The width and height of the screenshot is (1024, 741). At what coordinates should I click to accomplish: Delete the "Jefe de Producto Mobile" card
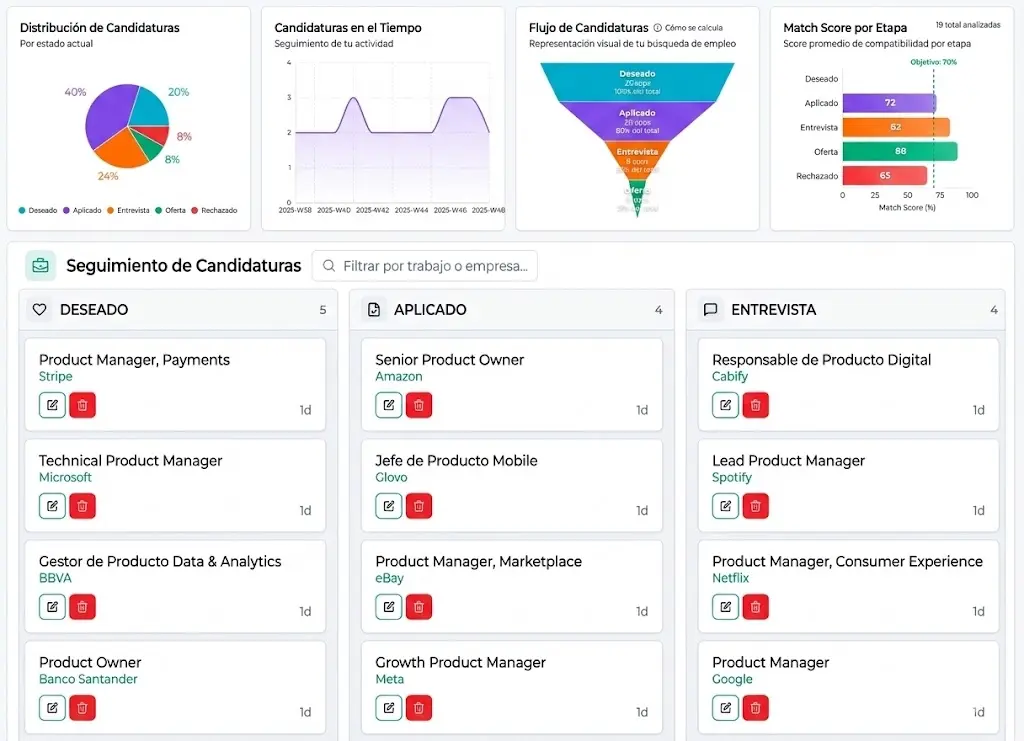[x=419, y=505]
